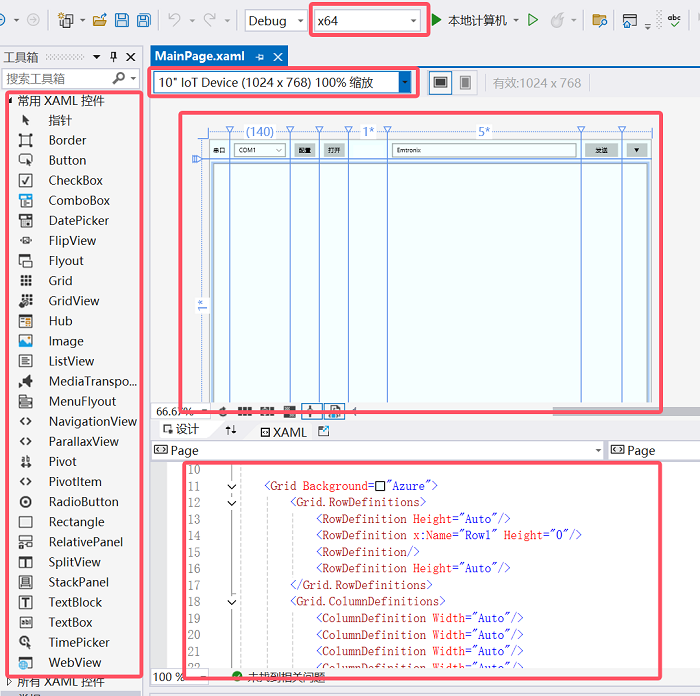This screenshot has height=696, width=700.
Task: Select the Pointer tool in toolbox
Action: tap(59, 120)
